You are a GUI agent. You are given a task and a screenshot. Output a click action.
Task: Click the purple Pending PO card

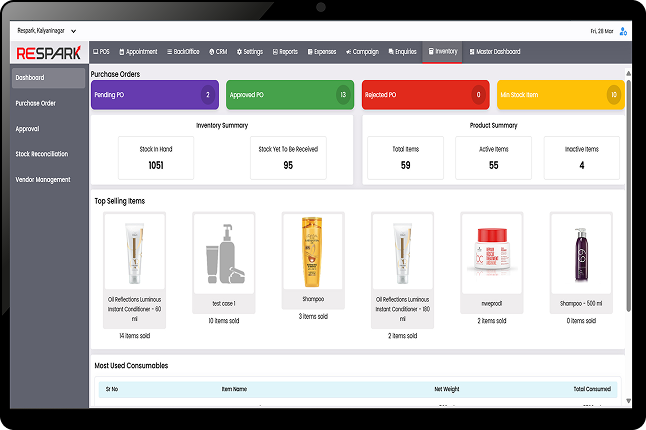(x=155, y=95)
